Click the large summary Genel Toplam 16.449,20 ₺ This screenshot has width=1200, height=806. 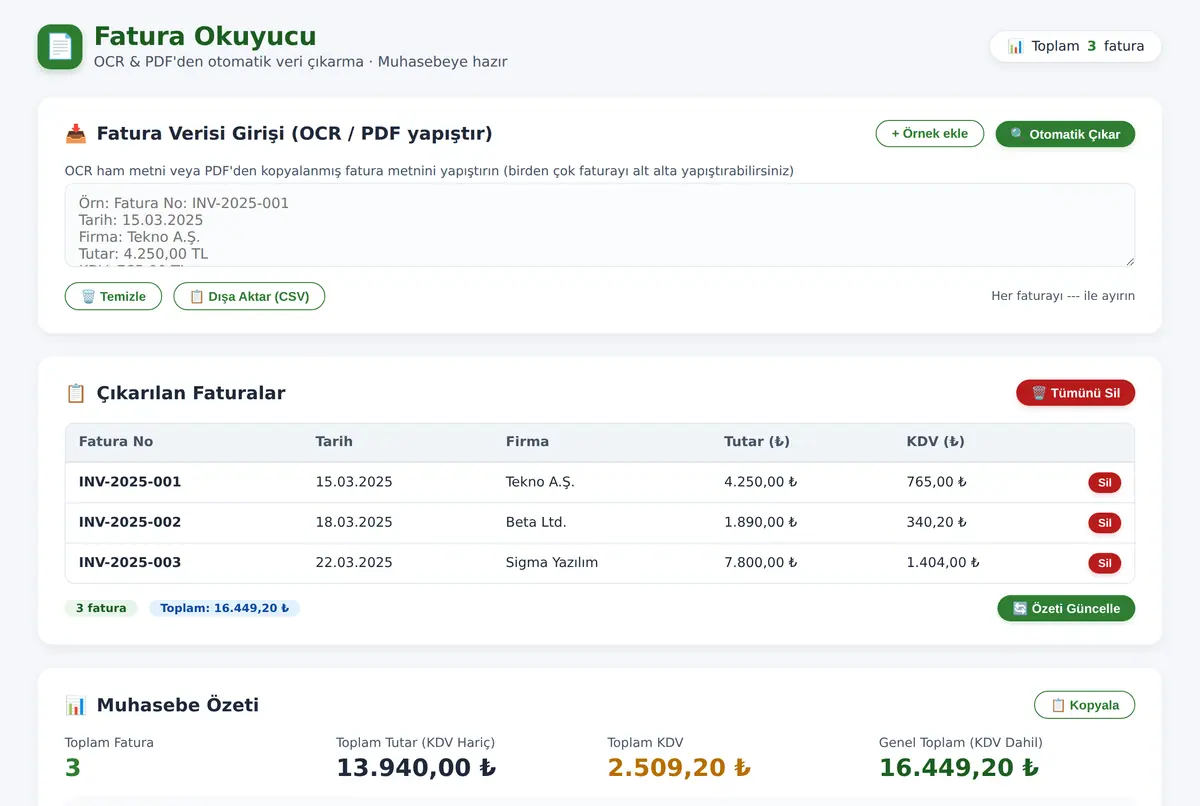959,768
